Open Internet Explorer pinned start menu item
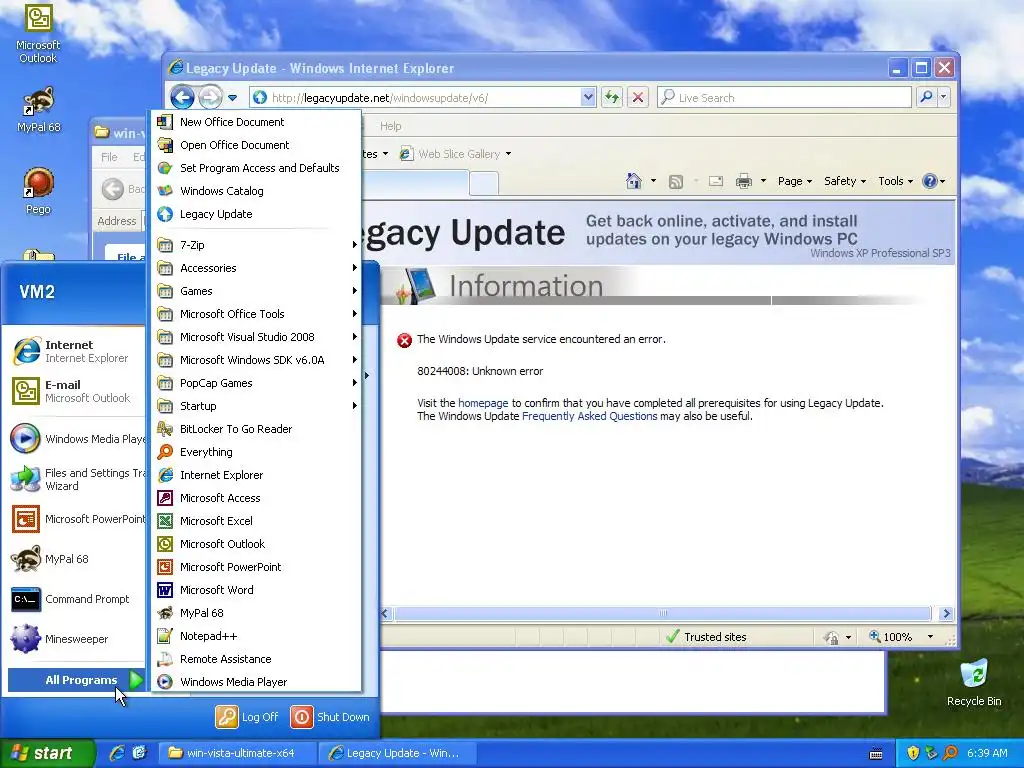The width and height of the screenshot is (1024, 768). point(76,351)
